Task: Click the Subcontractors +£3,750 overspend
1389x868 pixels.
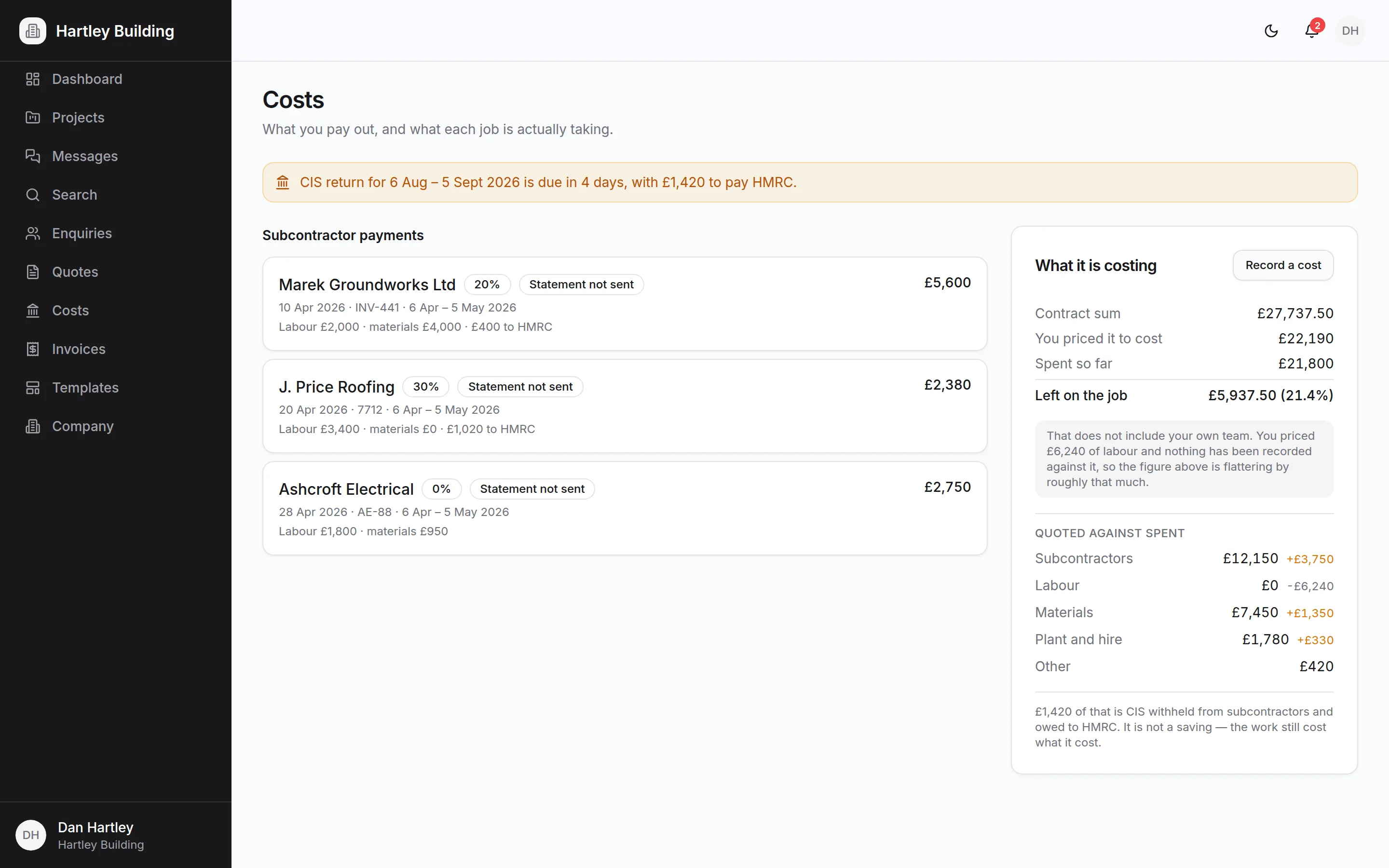Action: tap(1310, 559)
